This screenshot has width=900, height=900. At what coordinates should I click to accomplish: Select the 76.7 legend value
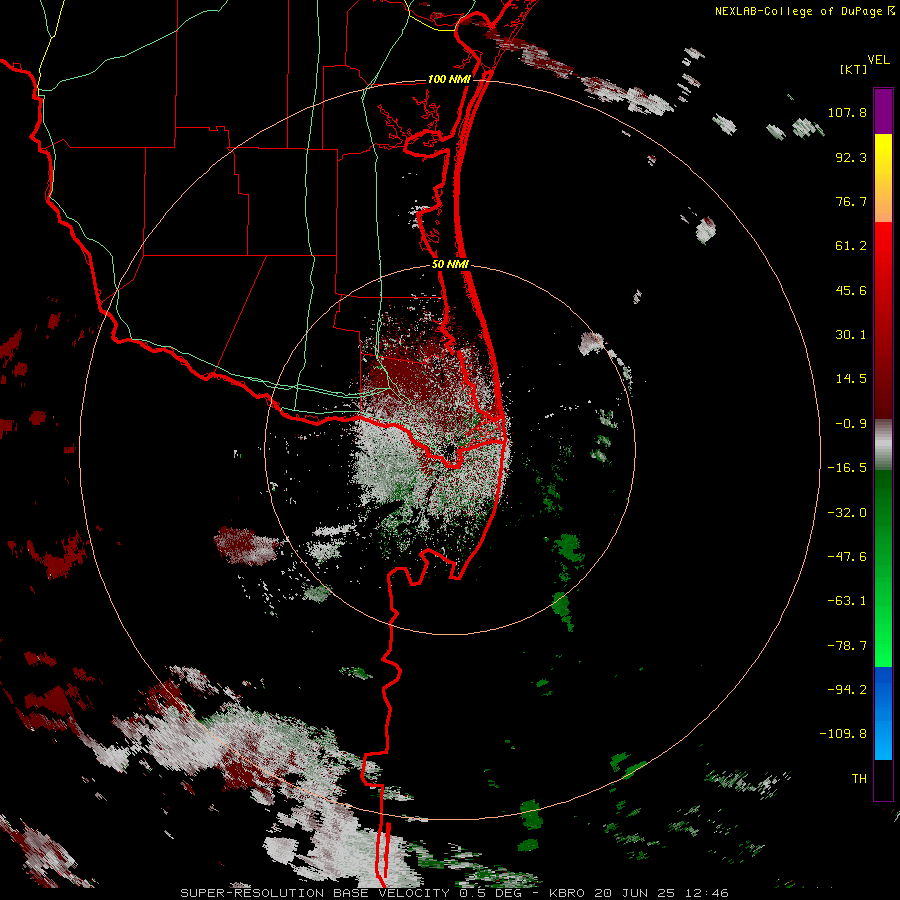pos(851,201)
